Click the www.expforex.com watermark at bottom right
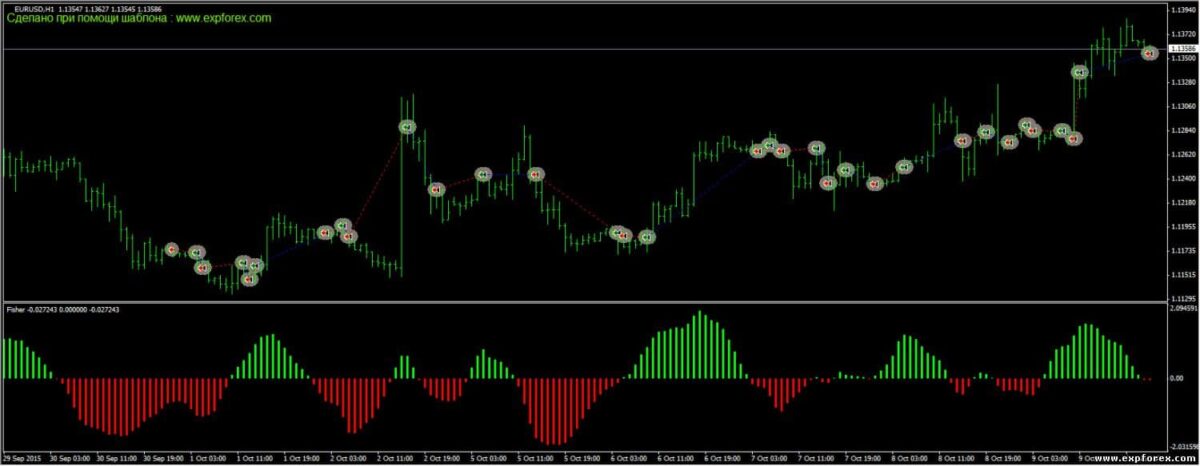 (x=1138, y=458)
